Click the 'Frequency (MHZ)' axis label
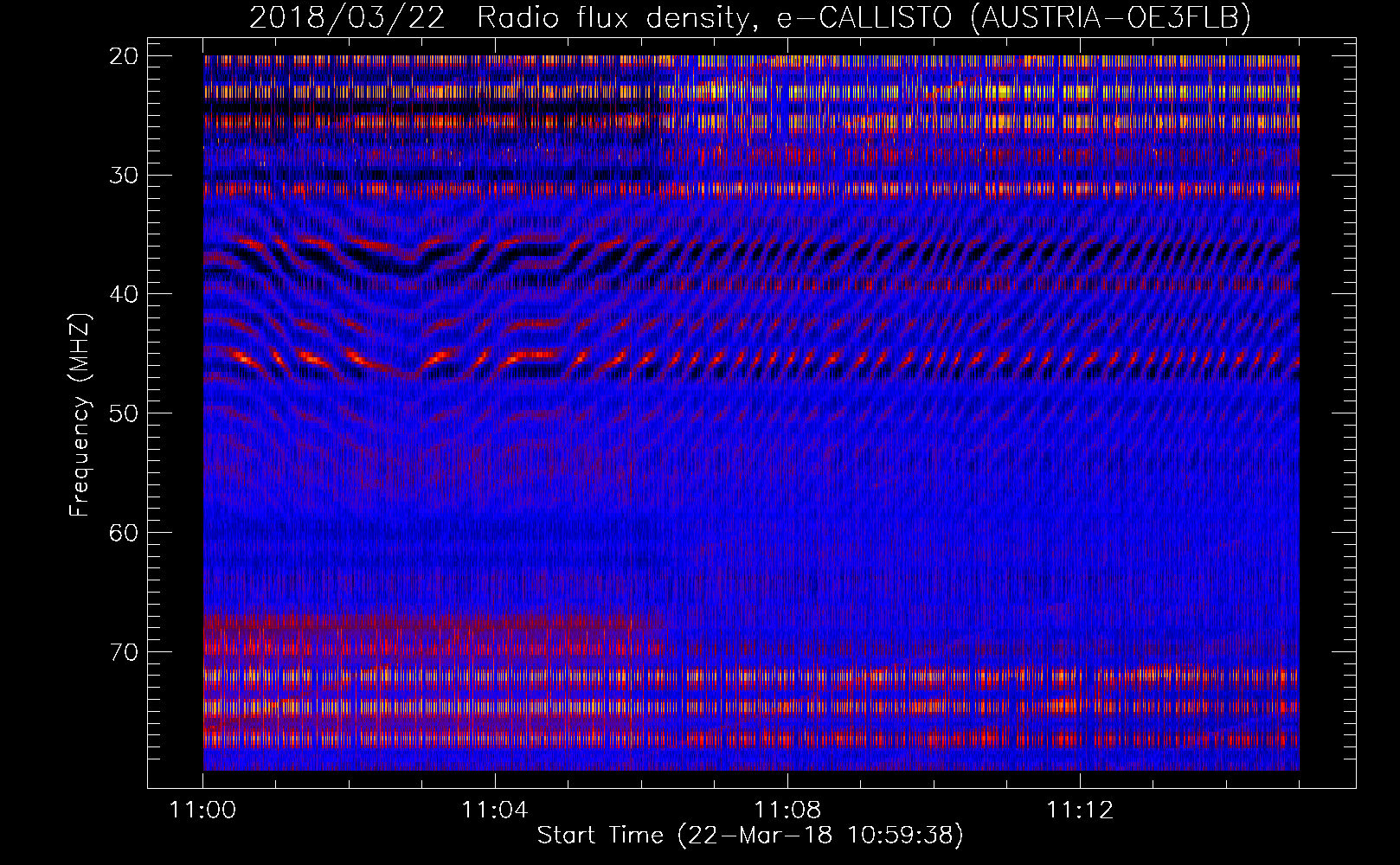The height and width of the screenshot is (865, 1400). (x=79, y=415)
